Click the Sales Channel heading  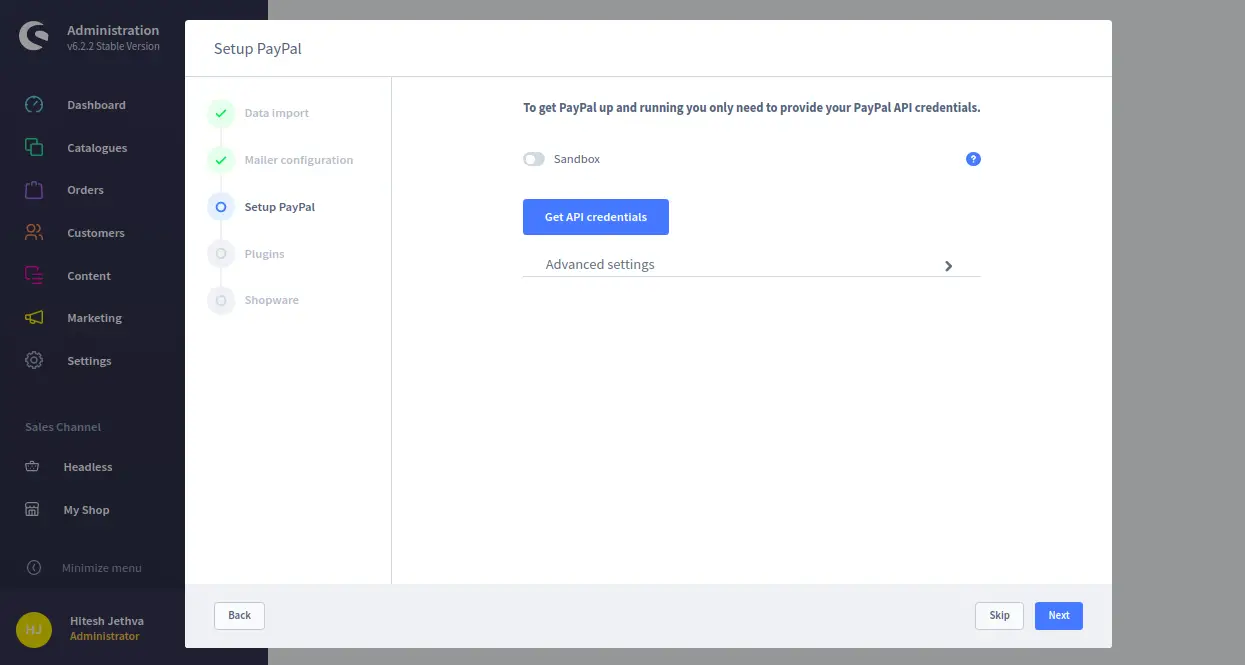tap(63, 427)
